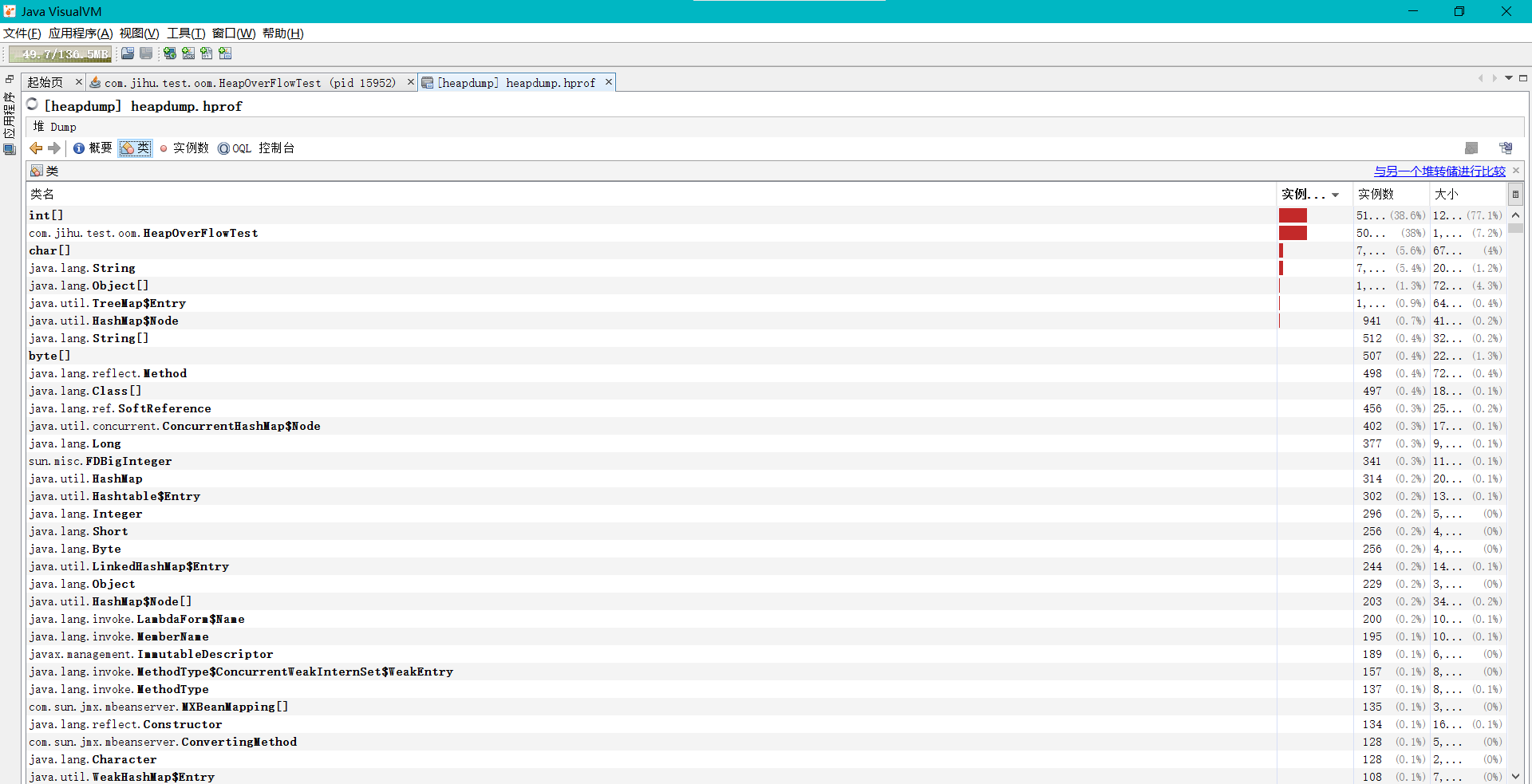Select the java.util.TreeMap$Entry row
Viewport: 1532px width, 784px height.
[766, 303]
